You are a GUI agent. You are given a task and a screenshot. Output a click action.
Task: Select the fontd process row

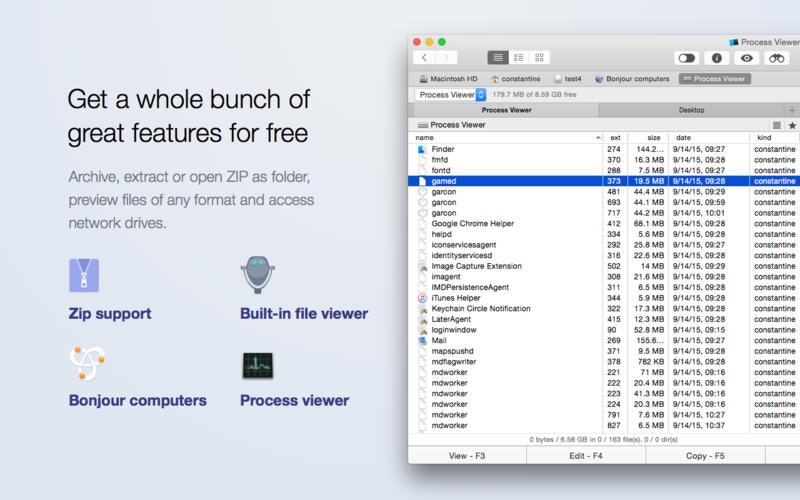[604, 170]
